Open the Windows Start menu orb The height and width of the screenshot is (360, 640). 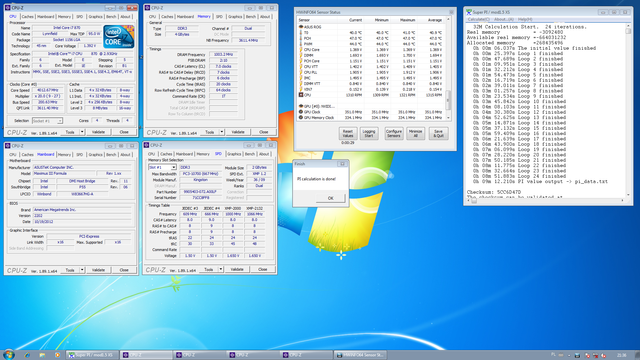pyautogui.click(x=9, y=354)
